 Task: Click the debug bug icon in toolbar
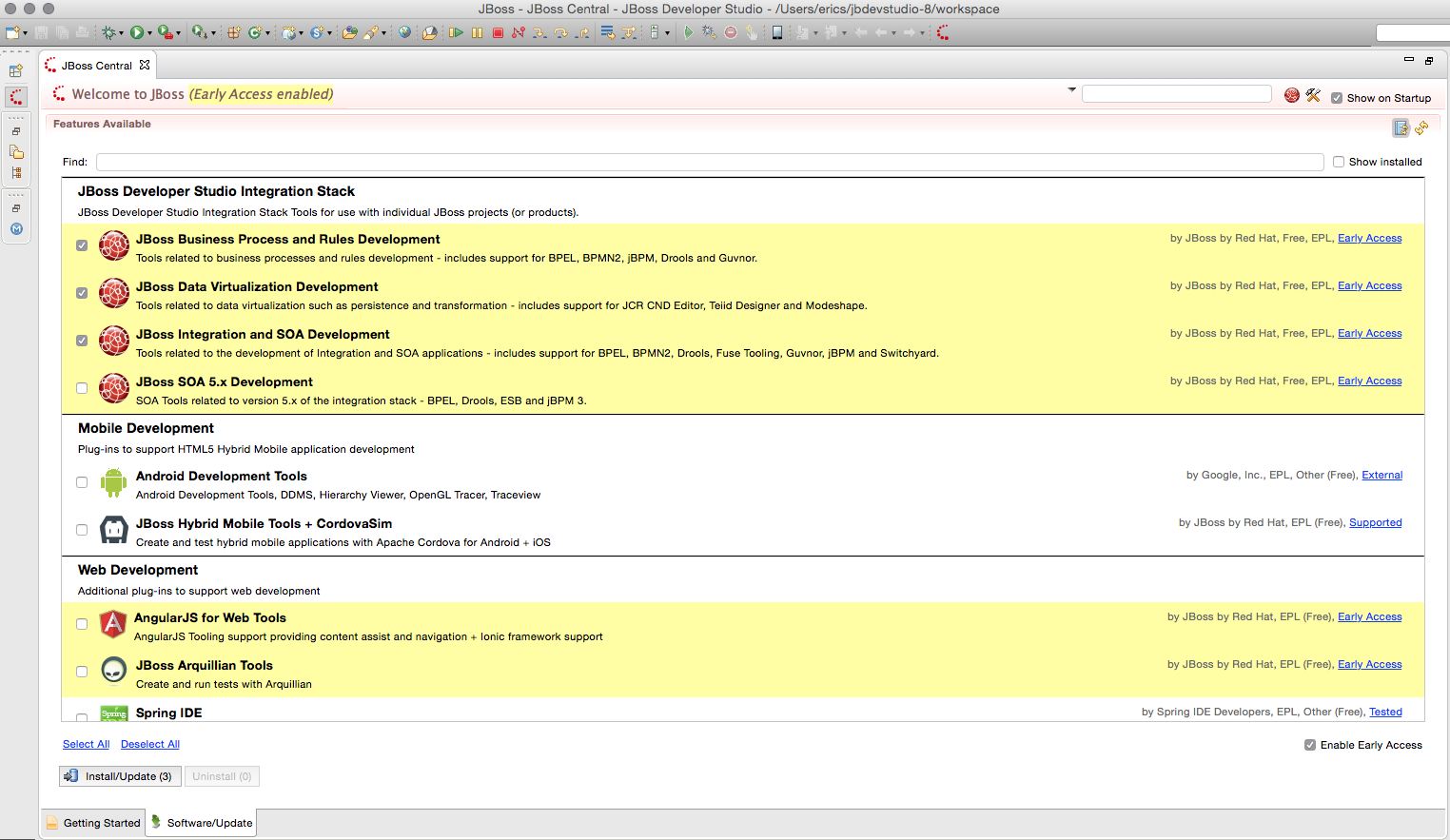[110, 32]
